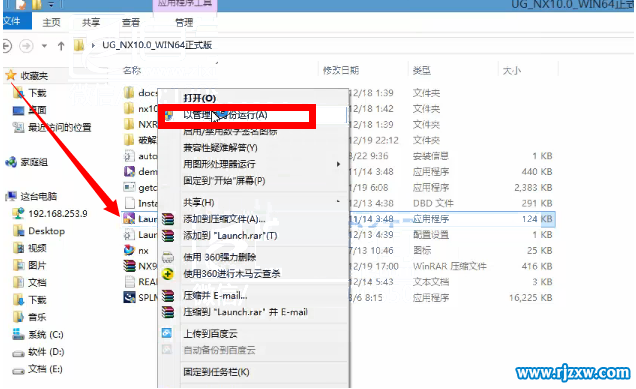Select the nx10 folder icon

click(129, 108)
